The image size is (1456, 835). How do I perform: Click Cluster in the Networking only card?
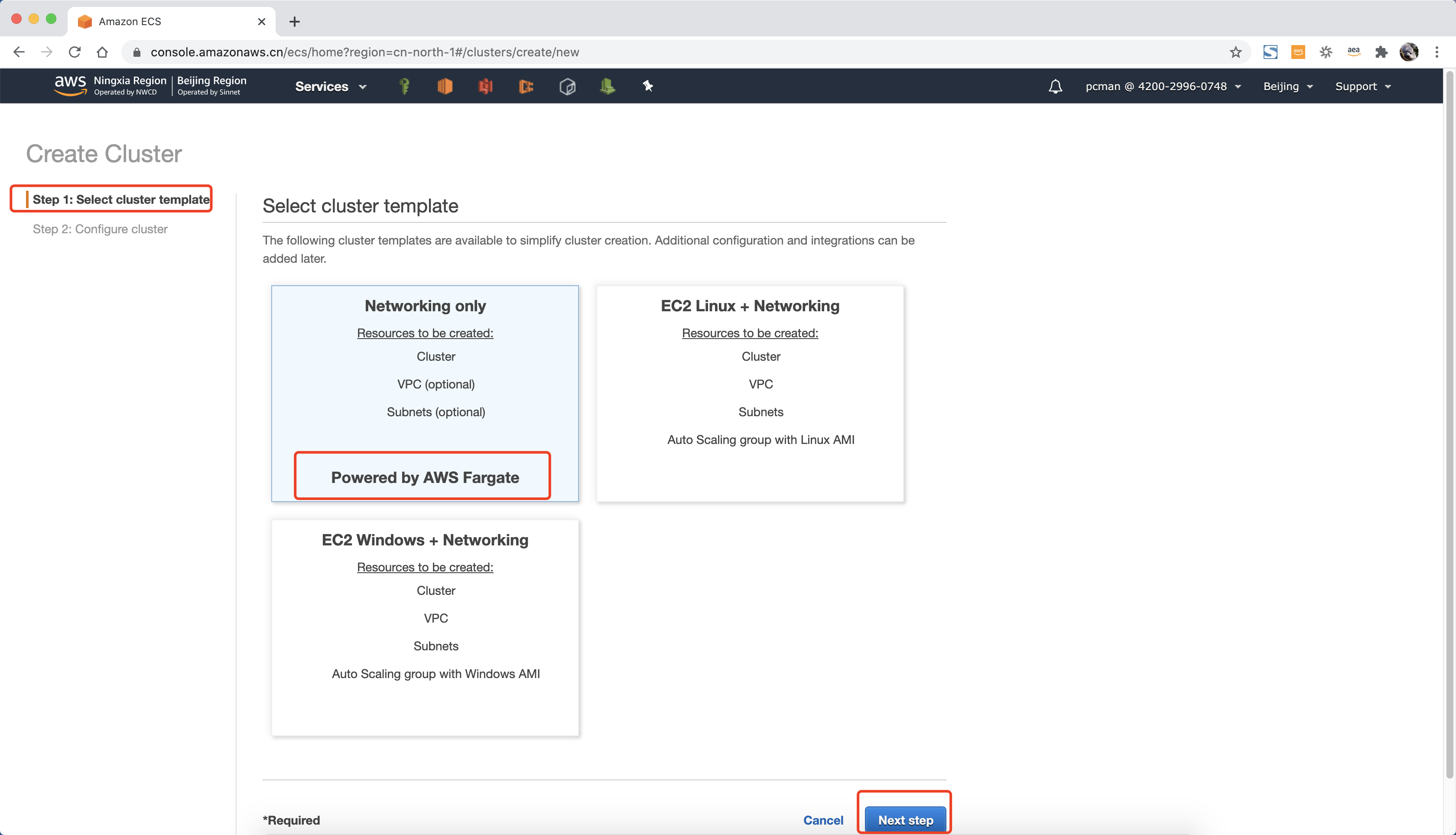(435, 356)
